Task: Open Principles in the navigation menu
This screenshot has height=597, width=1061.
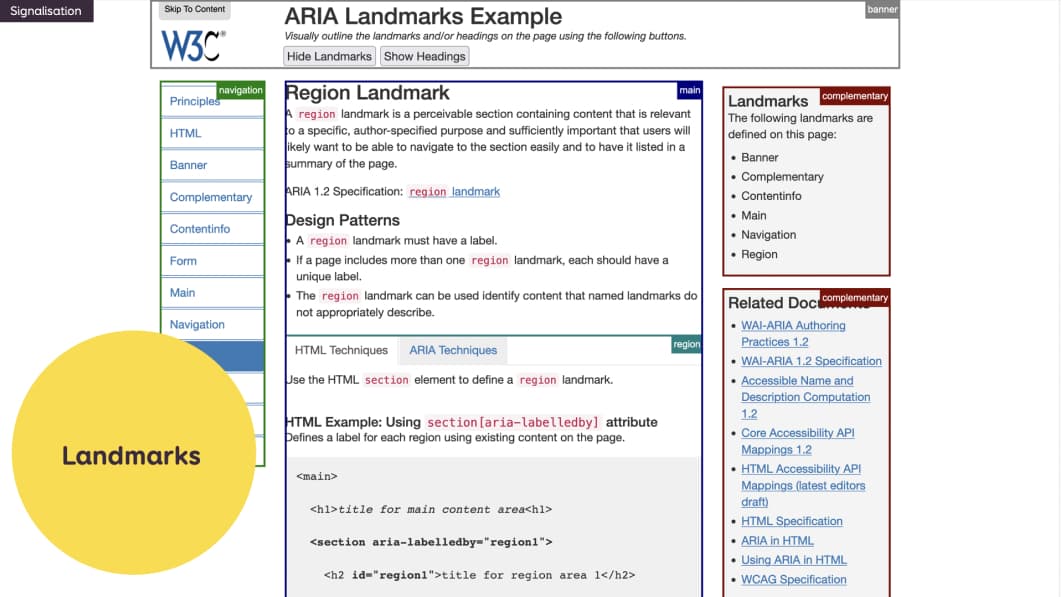Action: click(x=194, y=101)
